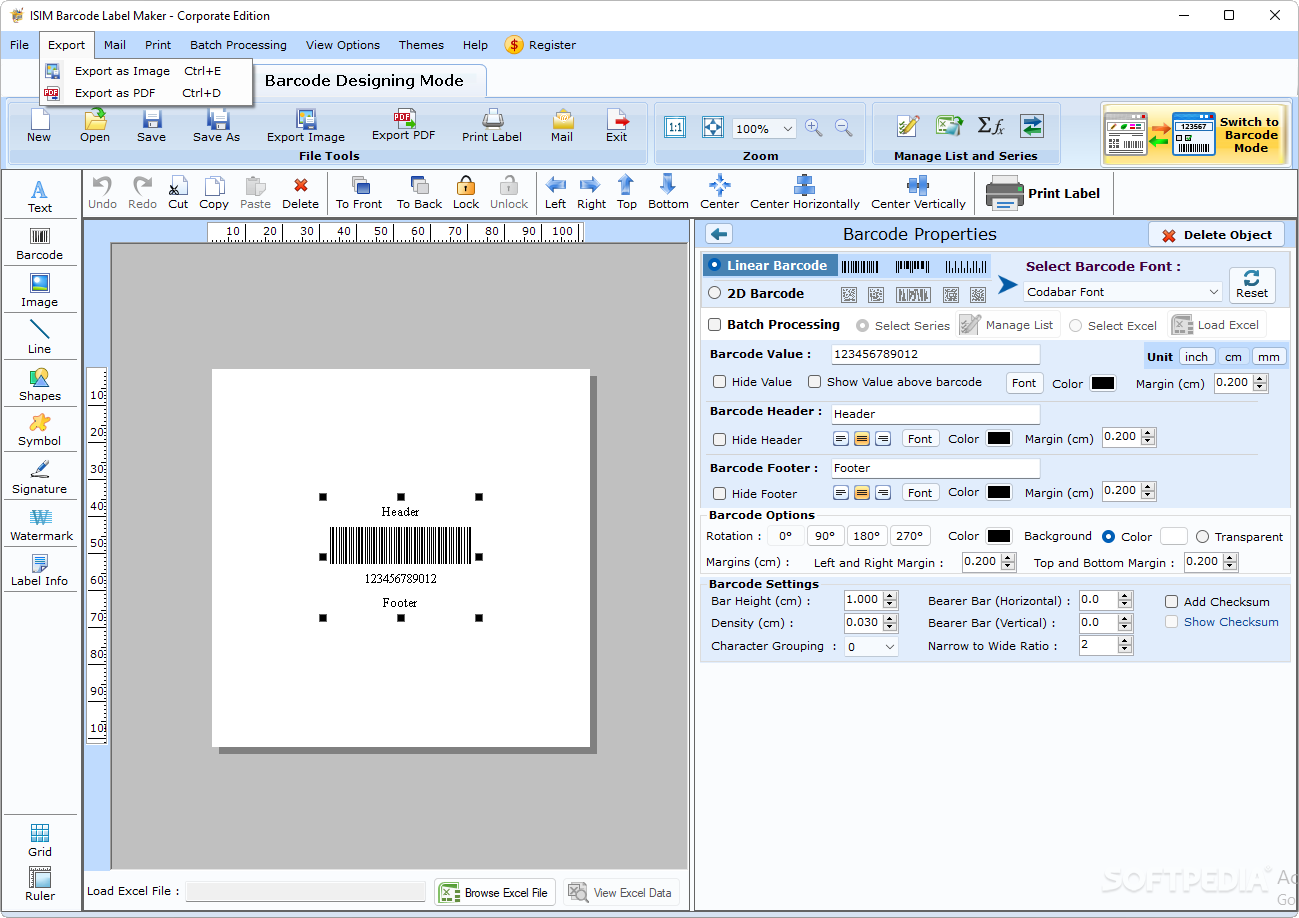Click the Exit icon in File Tools

[617, 125]
